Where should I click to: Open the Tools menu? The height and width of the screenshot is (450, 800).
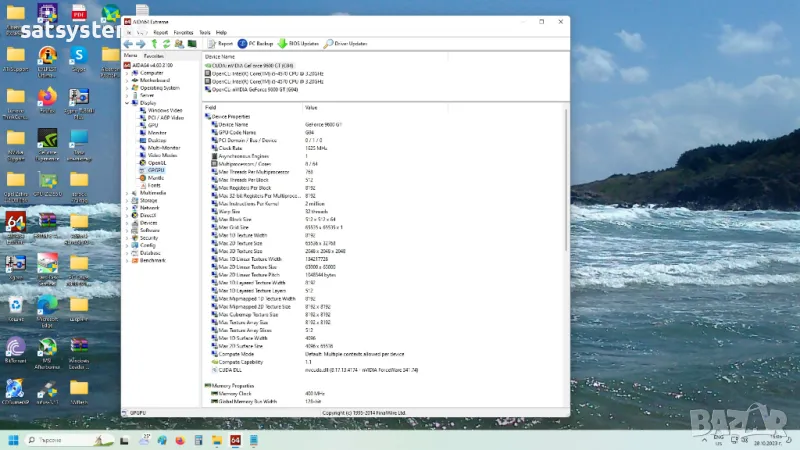point(204,32)
